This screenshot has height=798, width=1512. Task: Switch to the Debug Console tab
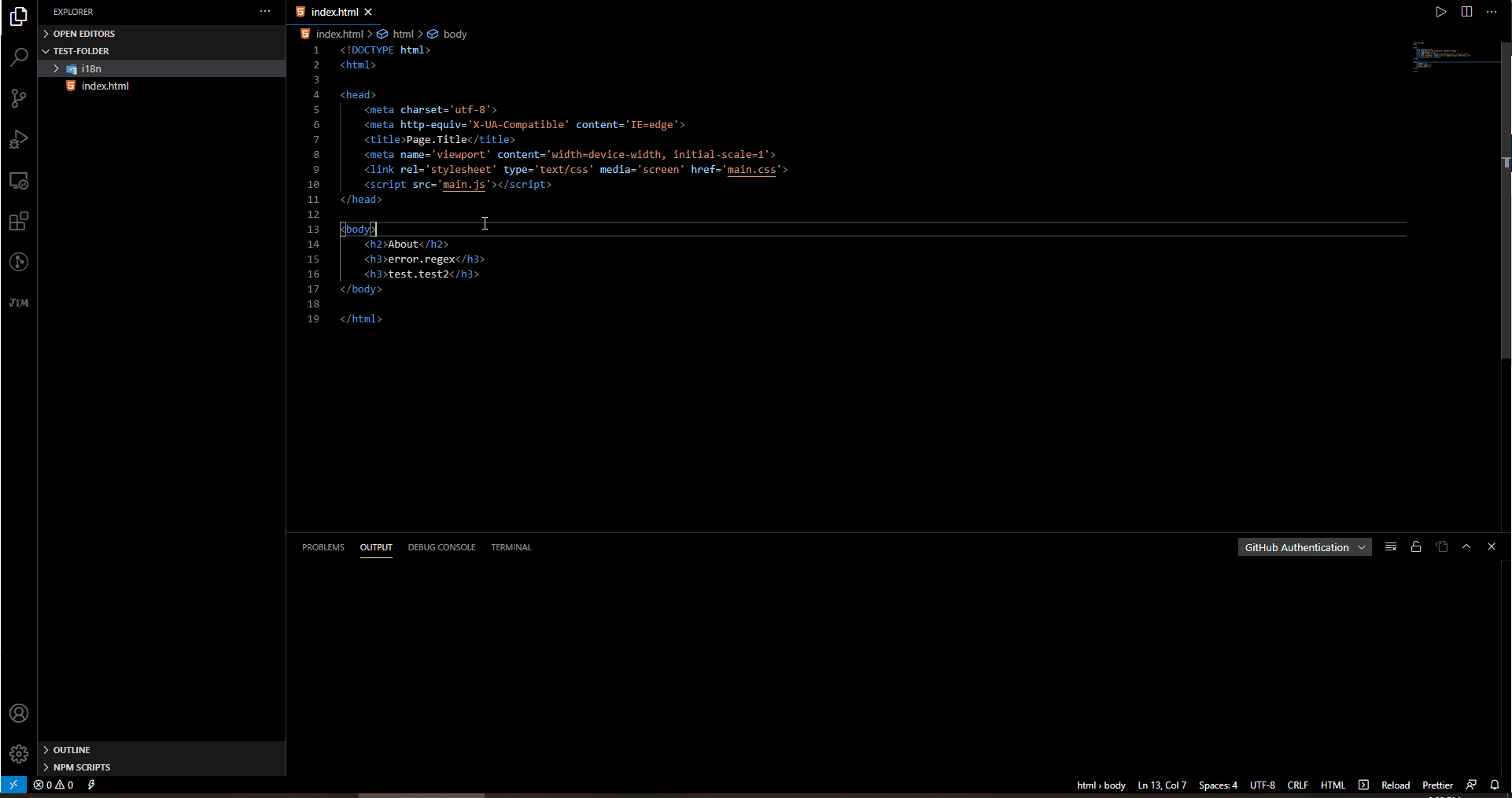441,547
